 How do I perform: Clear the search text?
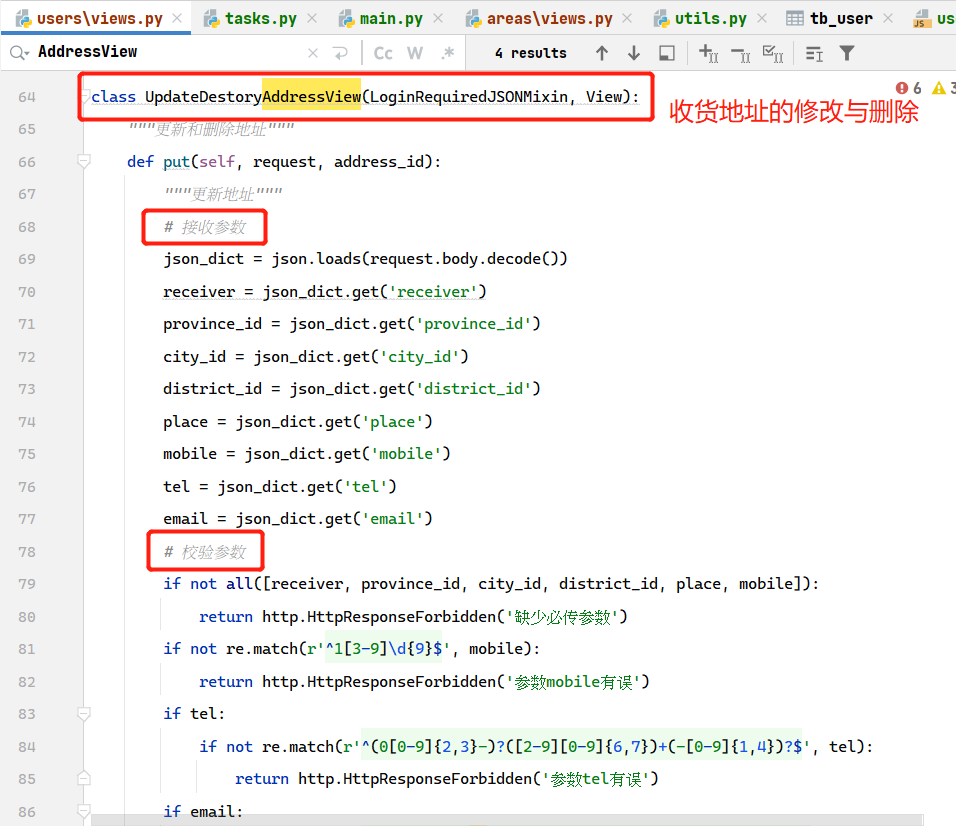(313, 53)
